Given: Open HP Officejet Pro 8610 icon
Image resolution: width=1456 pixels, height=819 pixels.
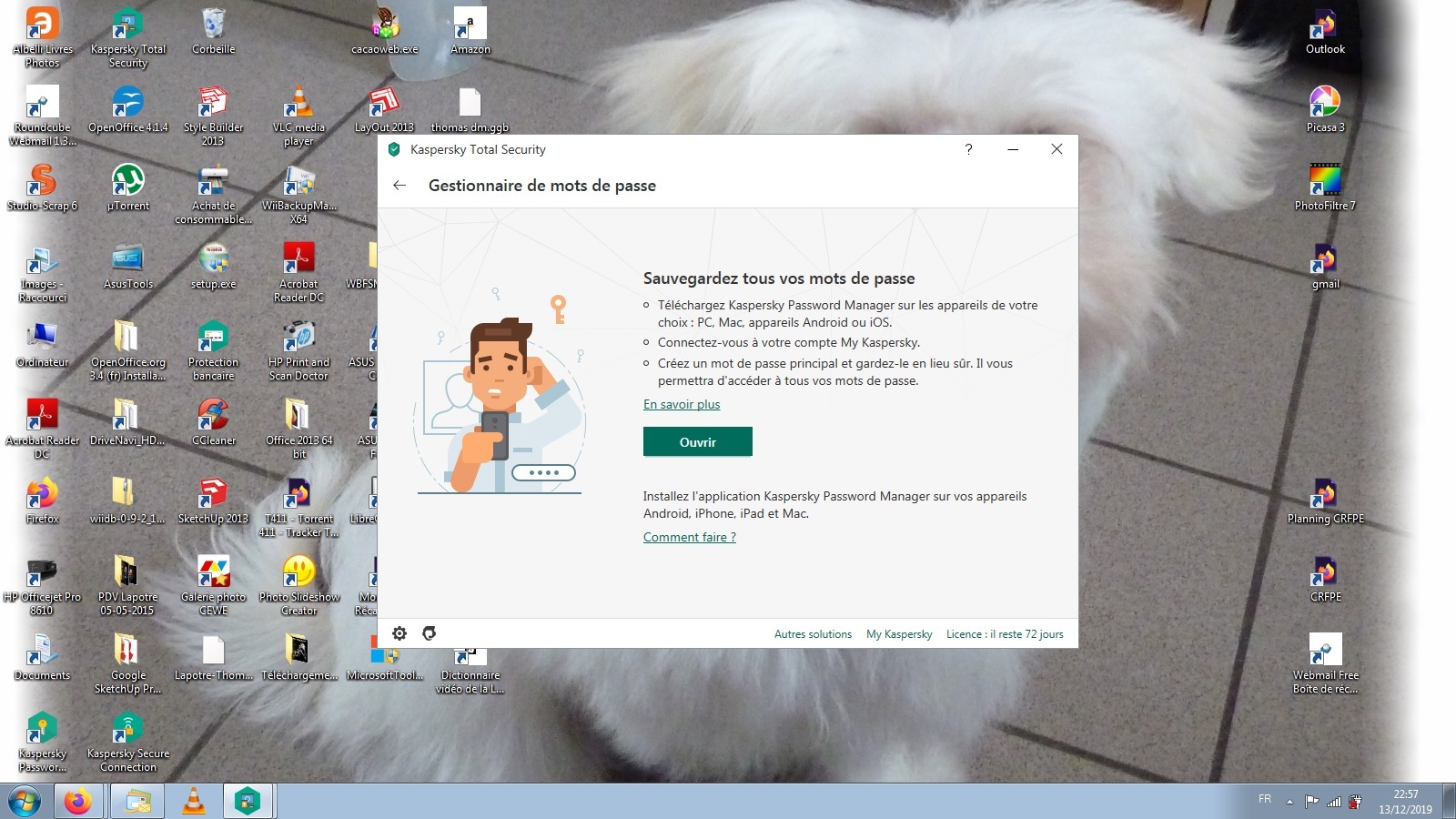Looking at the screenshot, I should click(43, 586).
